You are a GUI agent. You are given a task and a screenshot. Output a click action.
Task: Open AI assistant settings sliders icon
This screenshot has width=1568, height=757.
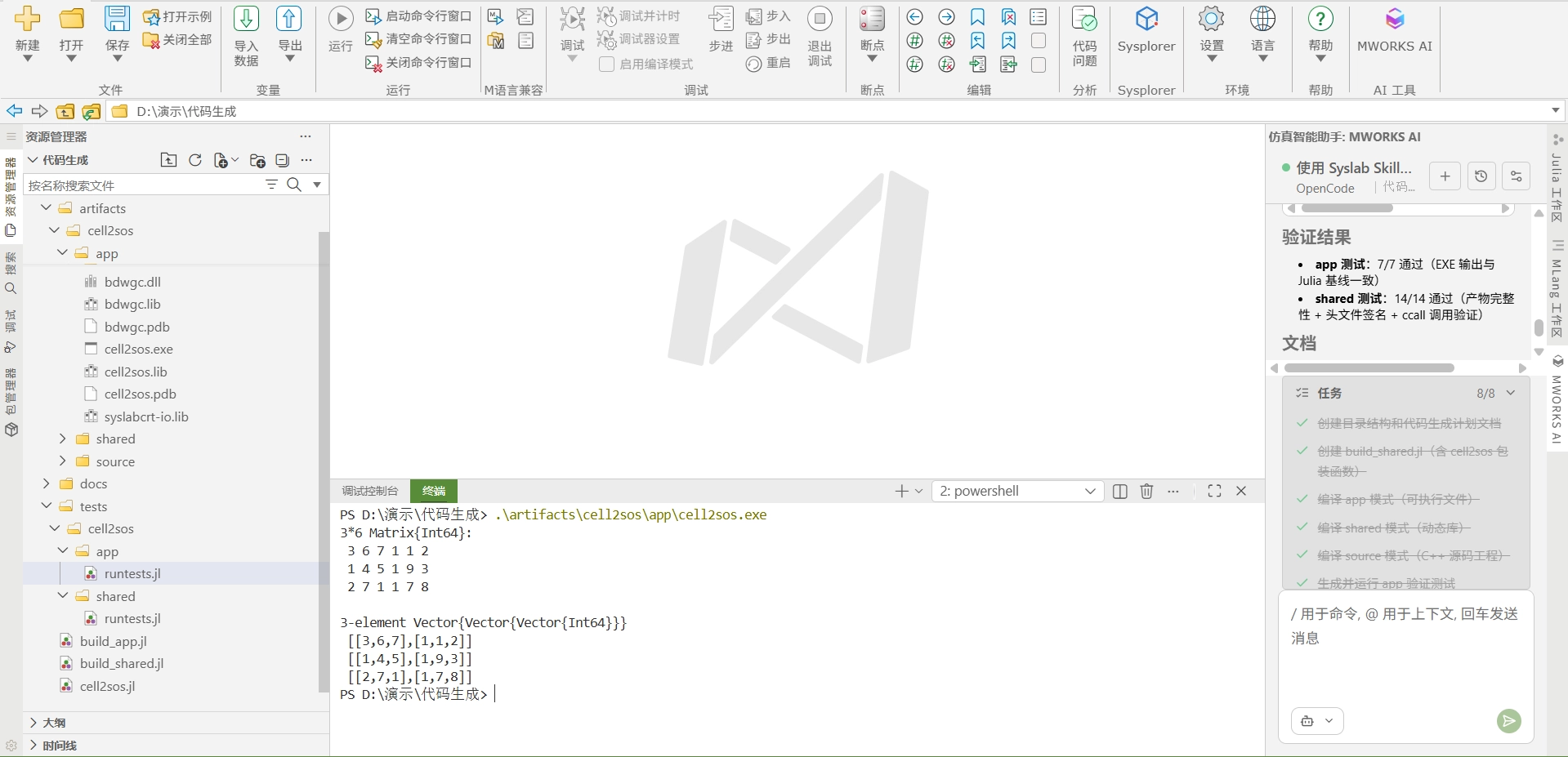coord(1516,176)
